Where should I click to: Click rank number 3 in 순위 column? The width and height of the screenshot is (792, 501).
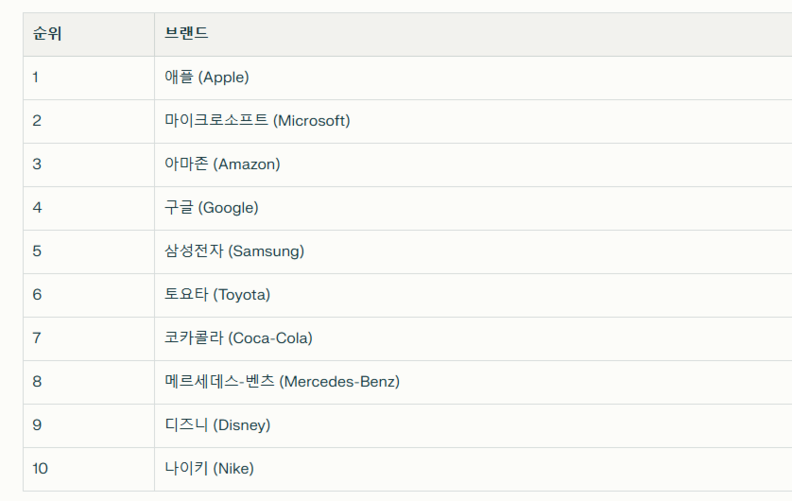tap(37, 164)
